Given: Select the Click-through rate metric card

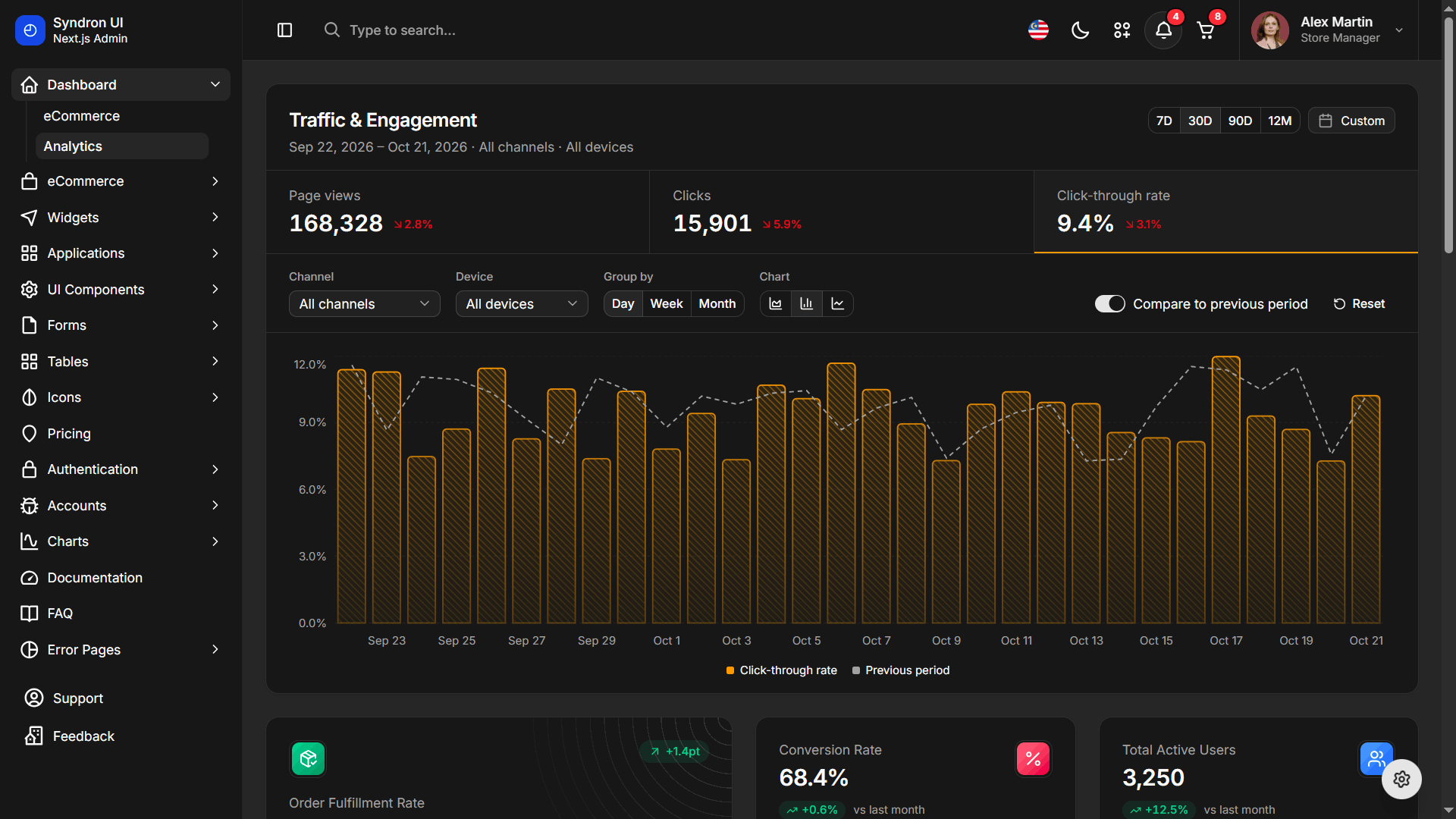Looking at the screenshot, I should (1225, 212).
